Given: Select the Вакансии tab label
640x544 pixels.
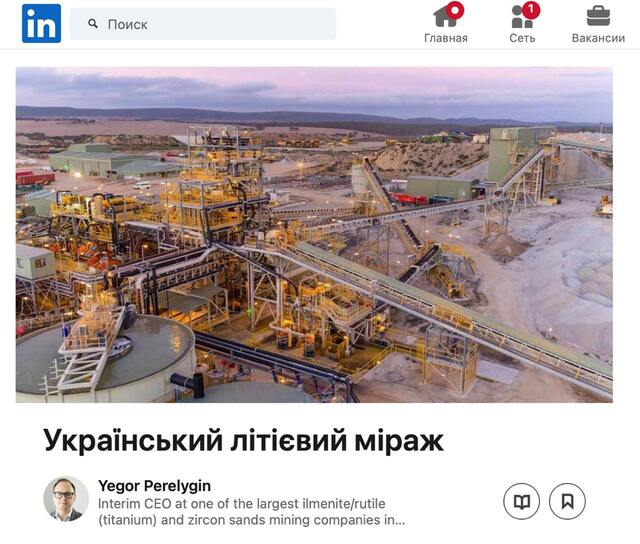Looking at the screenshot, I should tap(598, 38).
